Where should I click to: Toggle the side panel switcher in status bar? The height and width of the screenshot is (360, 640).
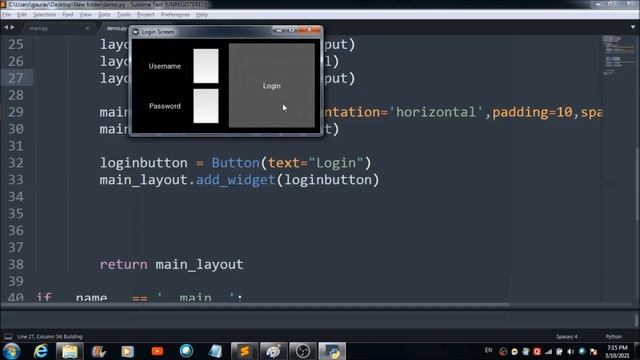(8, 337)
